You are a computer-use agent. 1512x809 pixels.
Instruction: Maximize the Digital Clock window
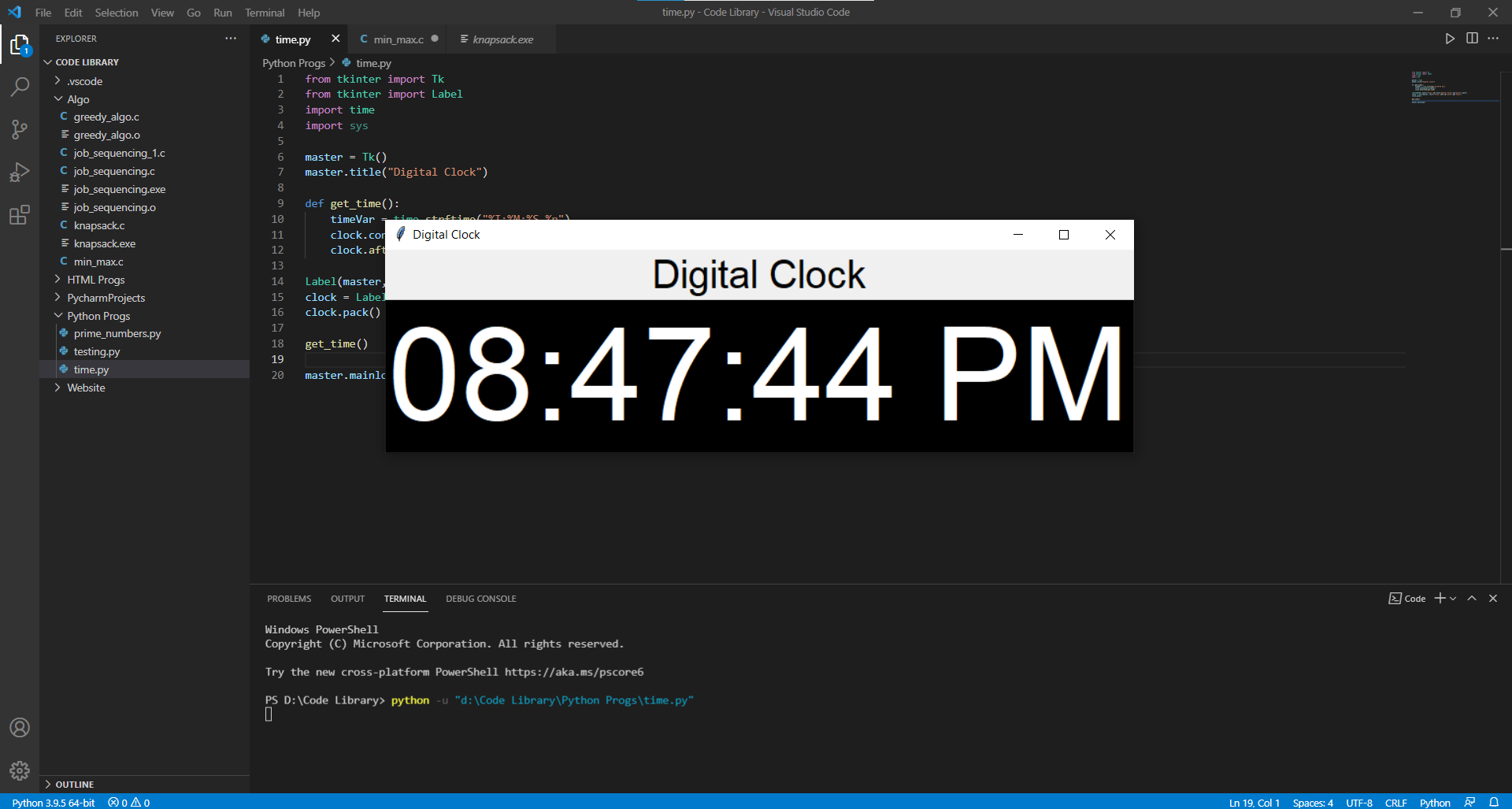pos(1064,235)
